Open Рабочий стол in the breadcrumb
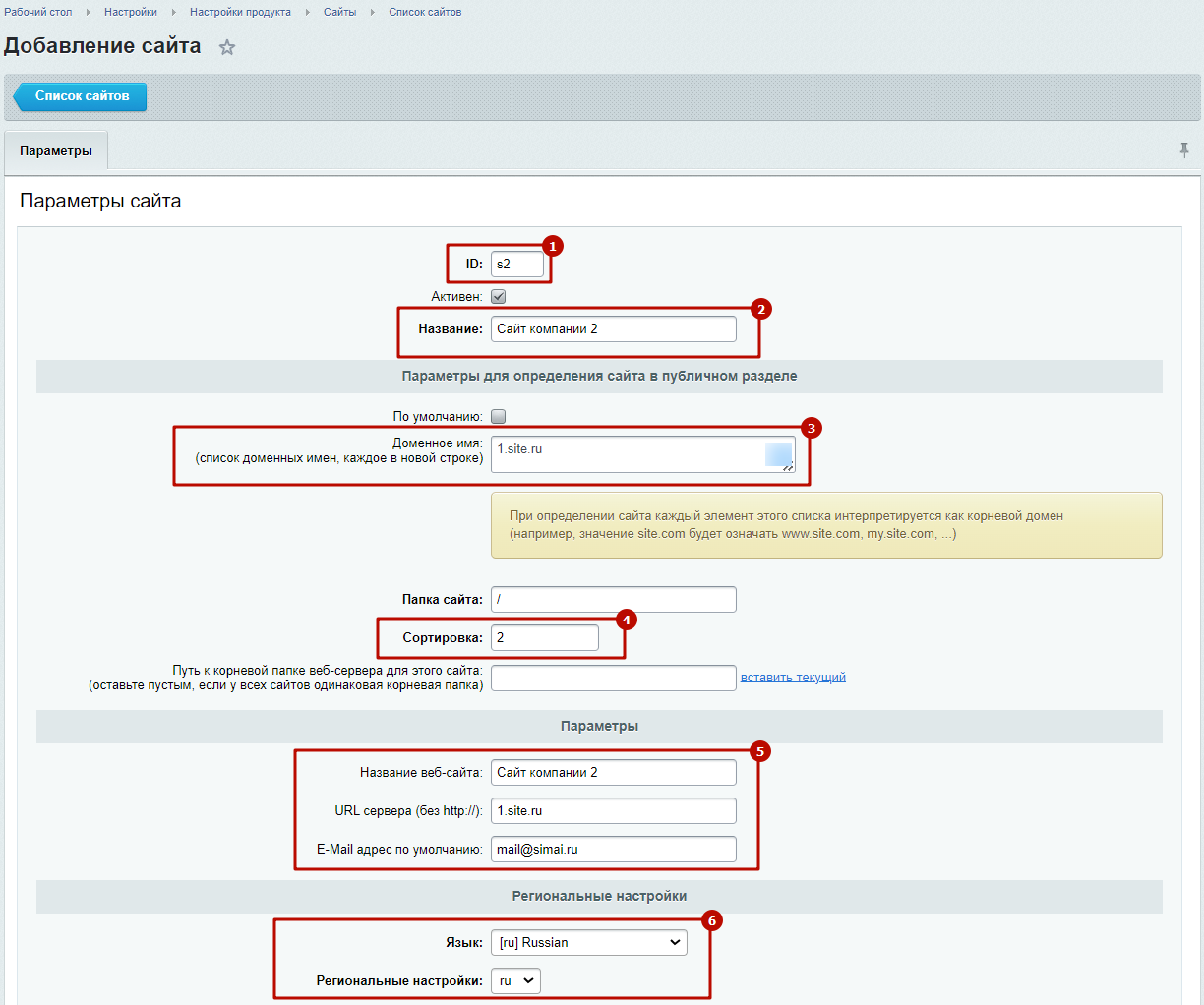 [x=38, y=12]
